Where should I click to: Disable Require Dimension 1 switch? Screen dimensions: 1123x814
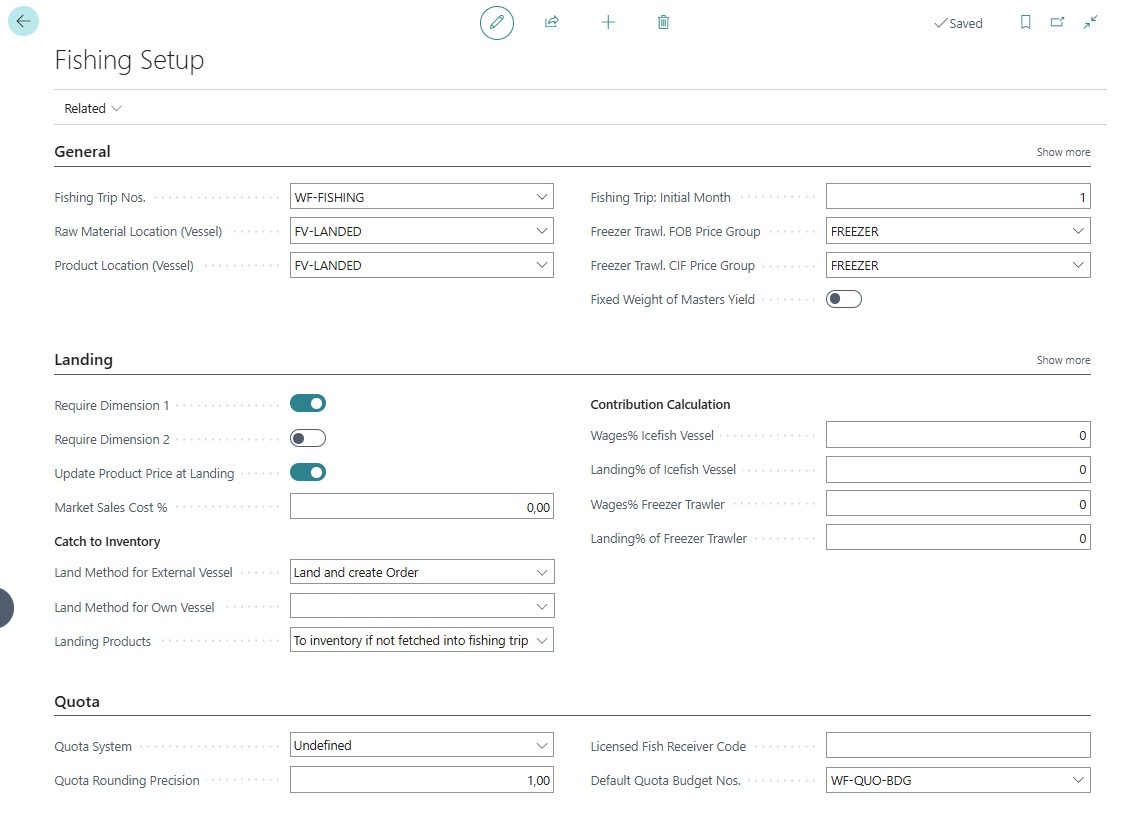tap(308, 404)
